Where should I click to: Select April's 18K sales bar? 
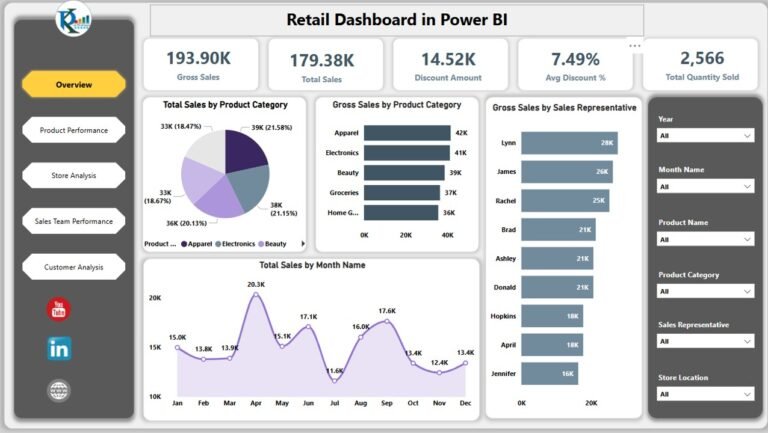point(552,345)
